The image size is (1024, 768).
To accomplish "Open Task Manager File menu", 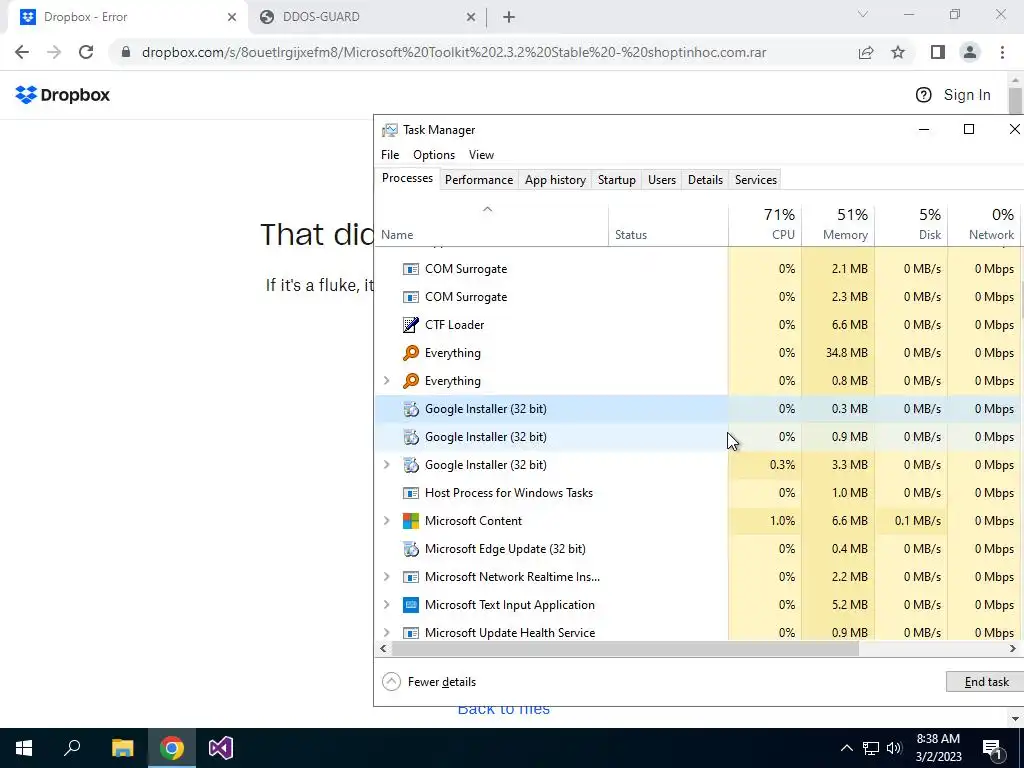I will coord(390,155).
